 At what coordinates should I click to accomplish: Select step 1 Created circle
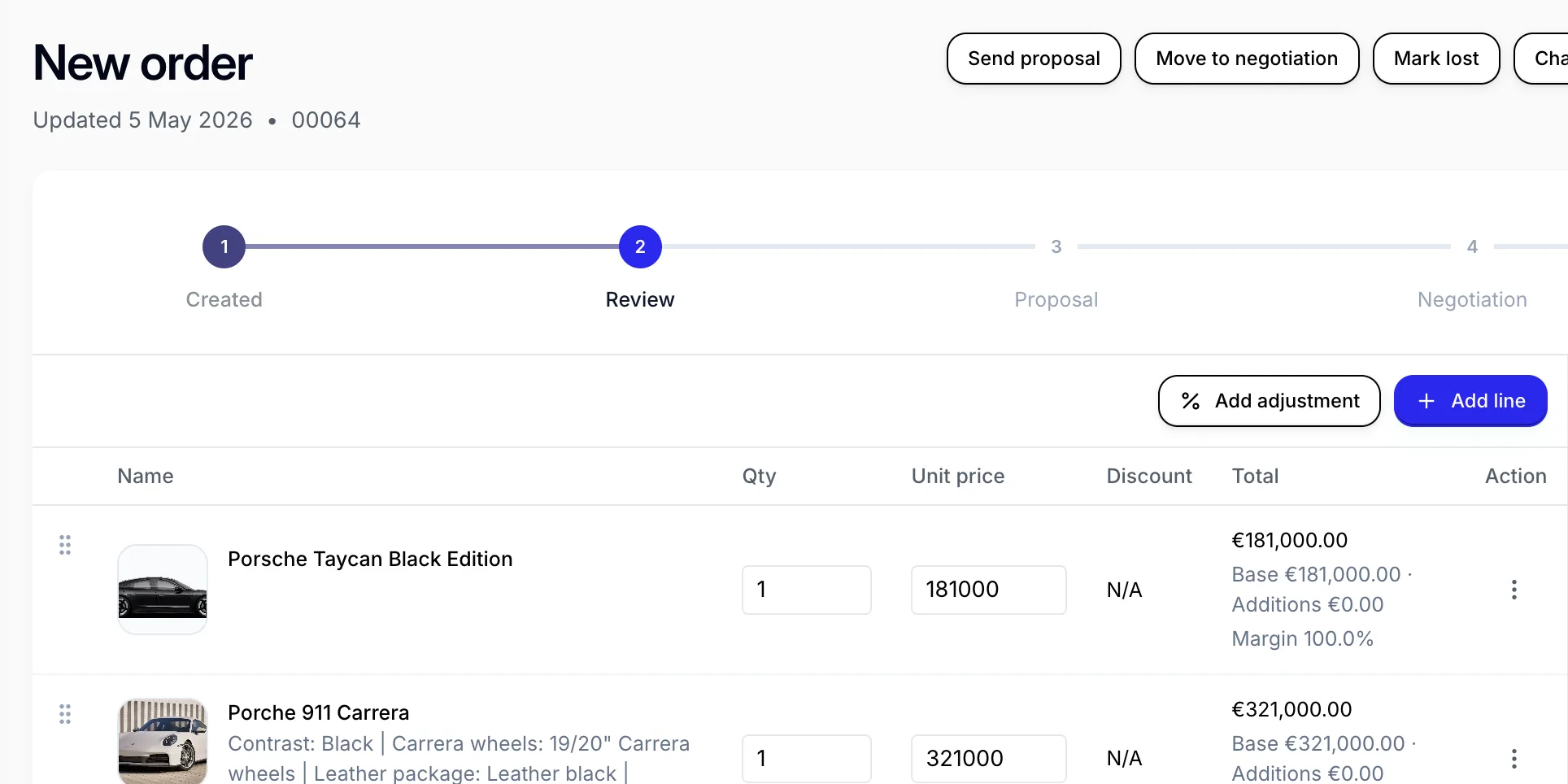[x=224, y=246]
